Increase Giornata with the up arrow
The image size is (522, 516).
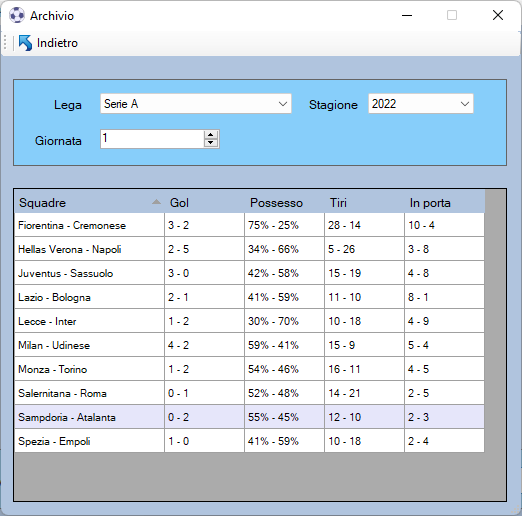[x=210, y=135]
